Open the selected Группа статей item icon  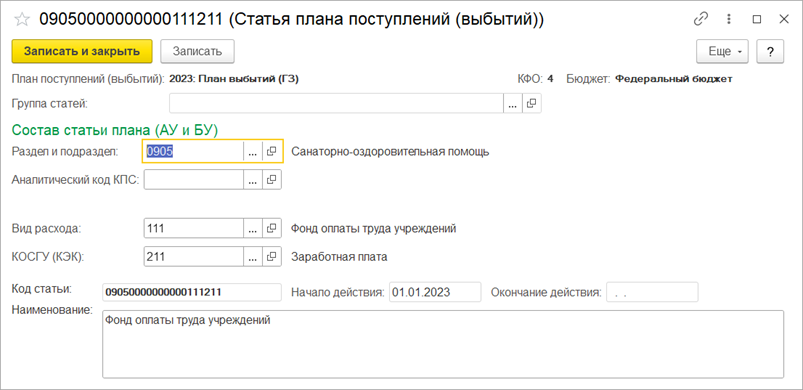(532, 103)
